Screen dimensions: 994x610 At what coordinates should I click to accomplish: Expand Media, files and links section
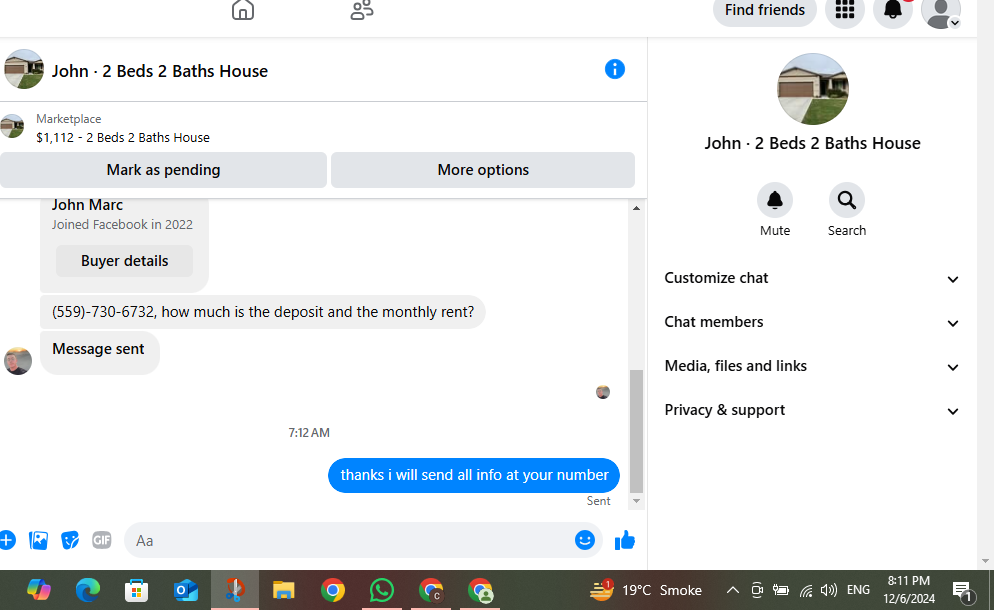[811, 367]
